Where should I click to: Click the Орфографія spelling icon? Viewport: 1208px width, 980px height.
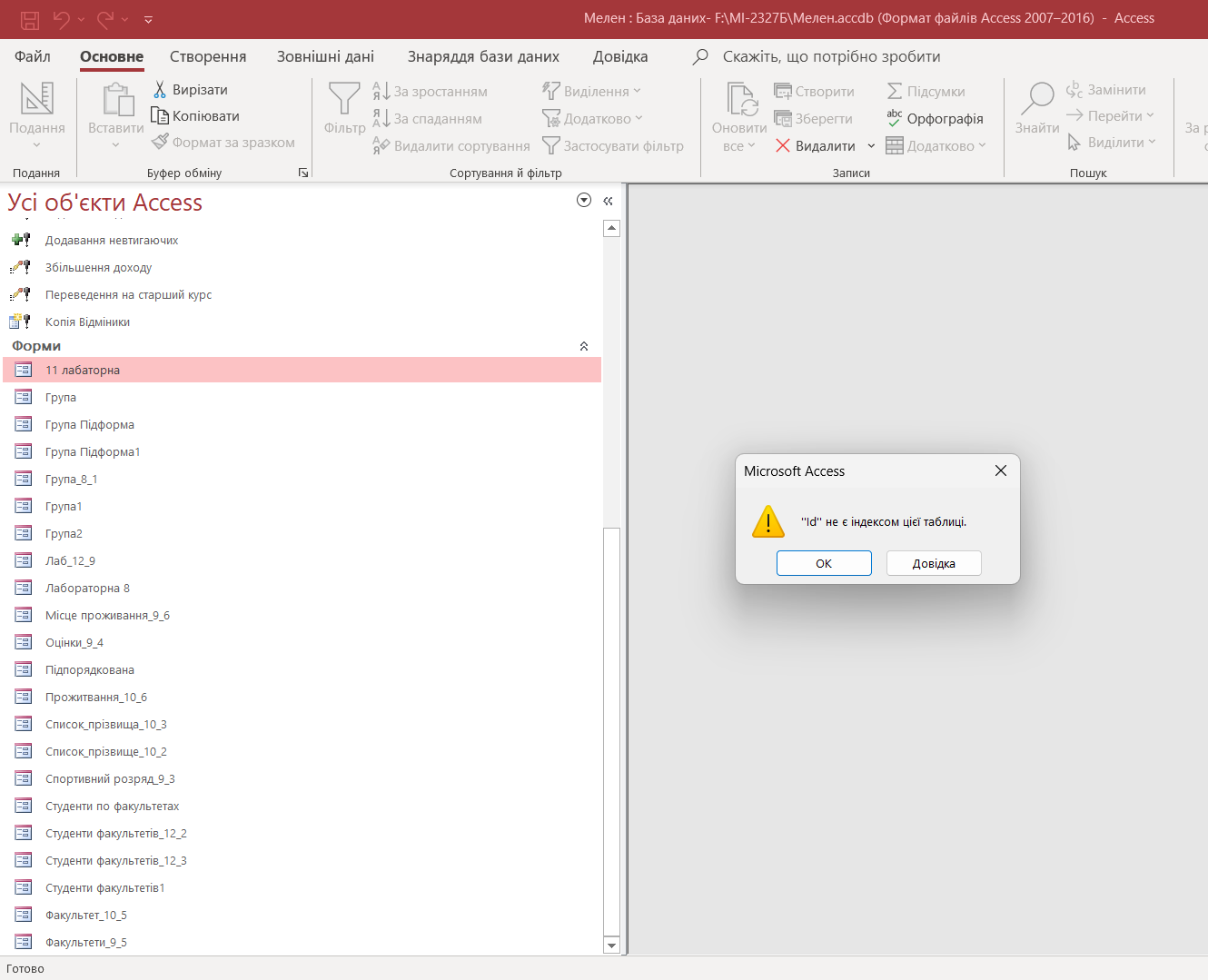[895, 118]
